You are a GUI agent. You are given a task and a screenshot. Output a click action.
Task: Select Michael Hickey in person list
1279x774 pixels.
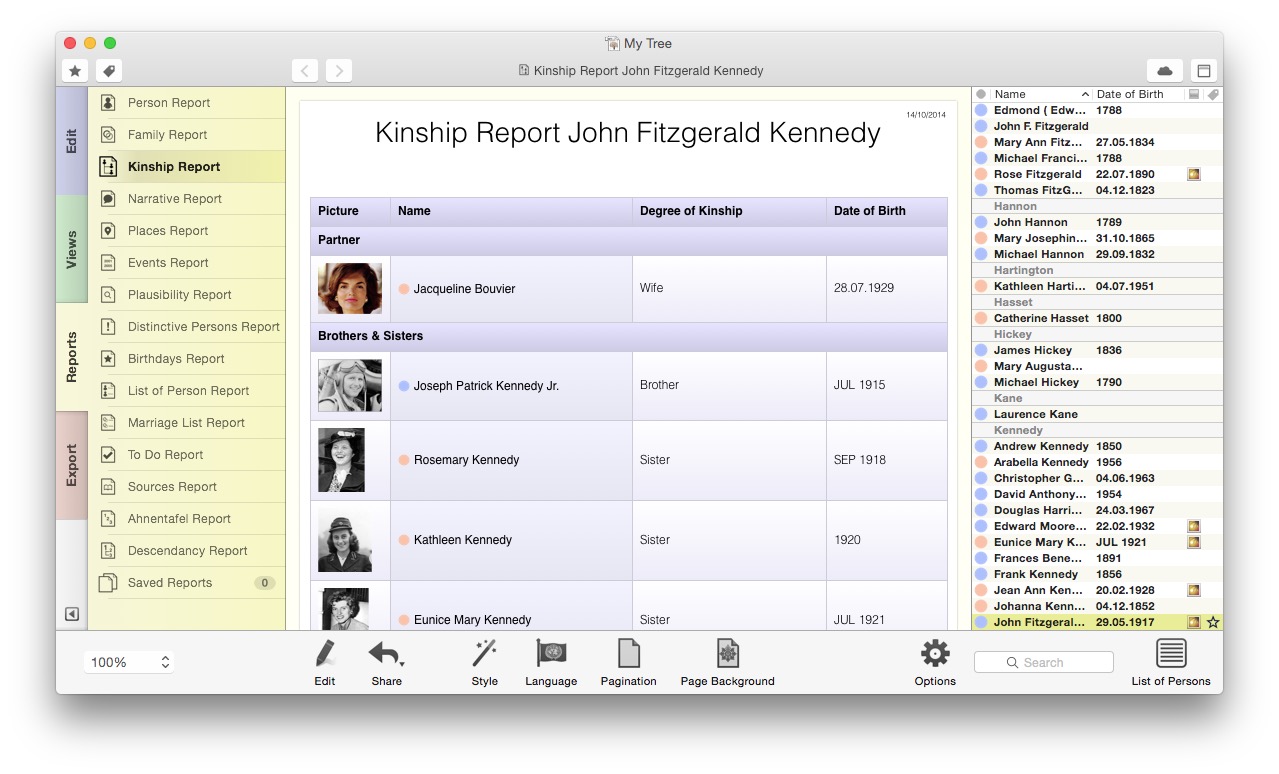(1097, 382)
